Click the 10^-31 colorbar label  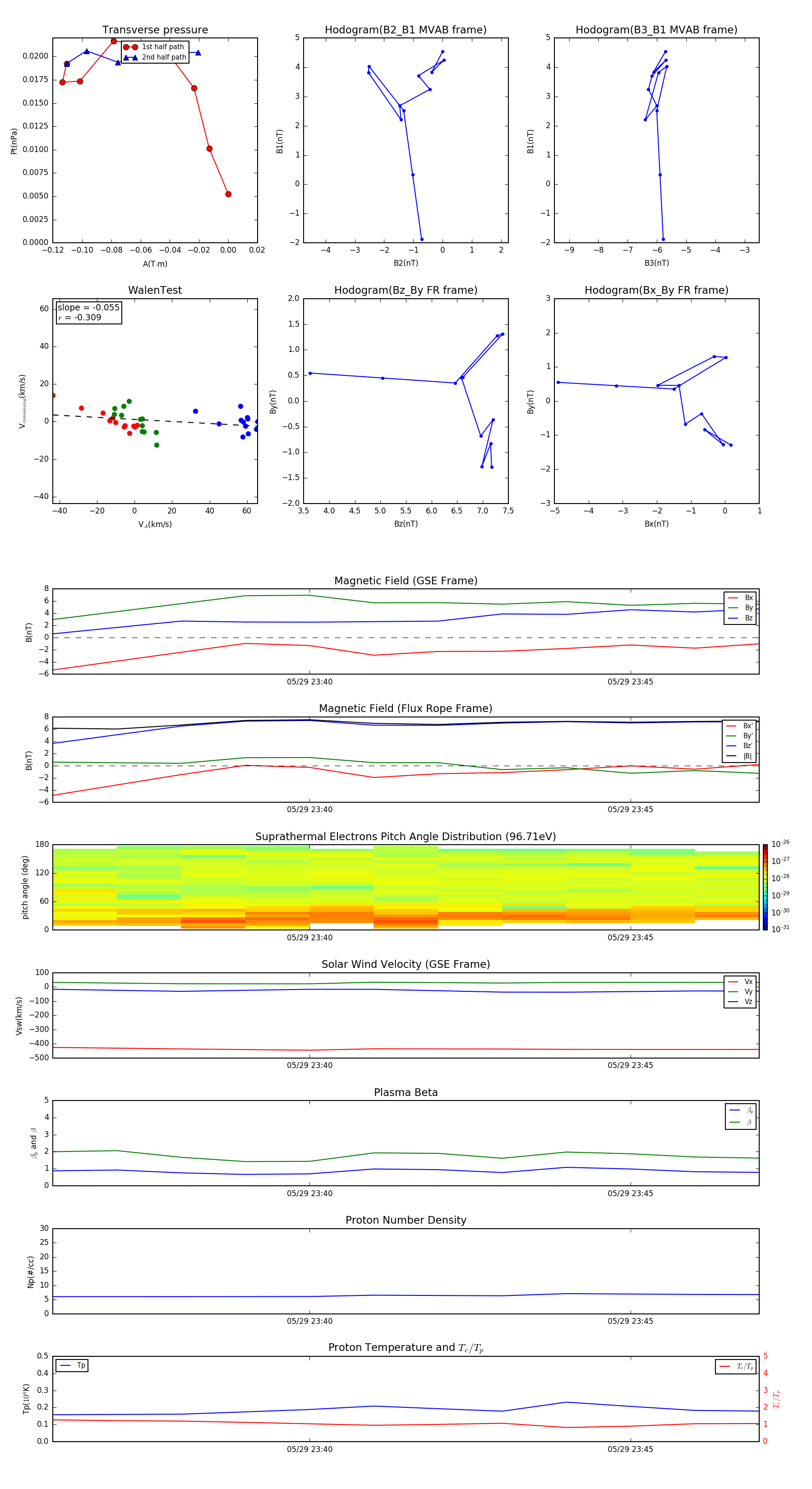point(780,929)
